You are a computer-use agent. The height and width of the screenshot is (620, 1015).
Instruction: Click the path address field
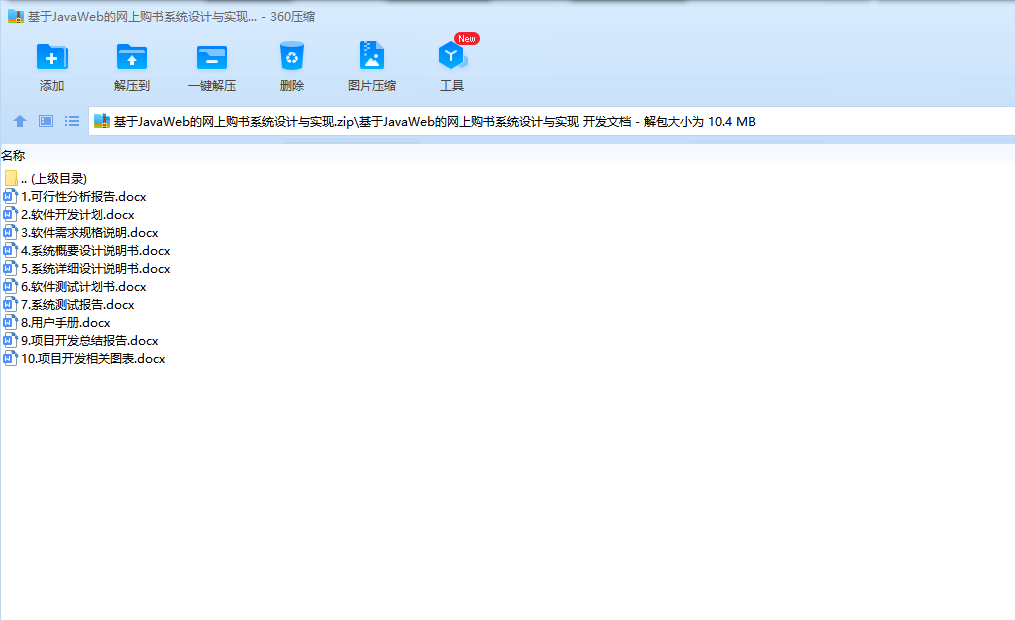pos(552,121)
